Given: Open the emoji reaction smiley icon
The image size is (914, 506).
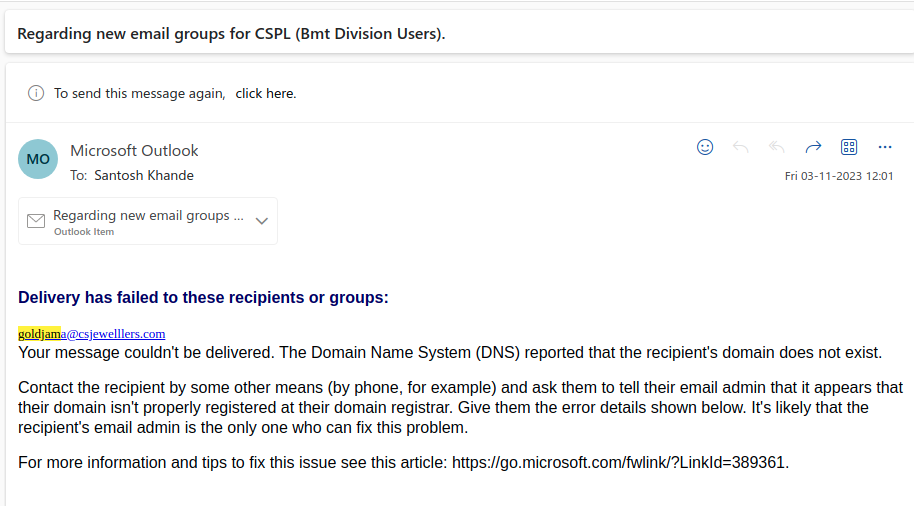Looking at the screenshot, I should [x=705, y=147].
